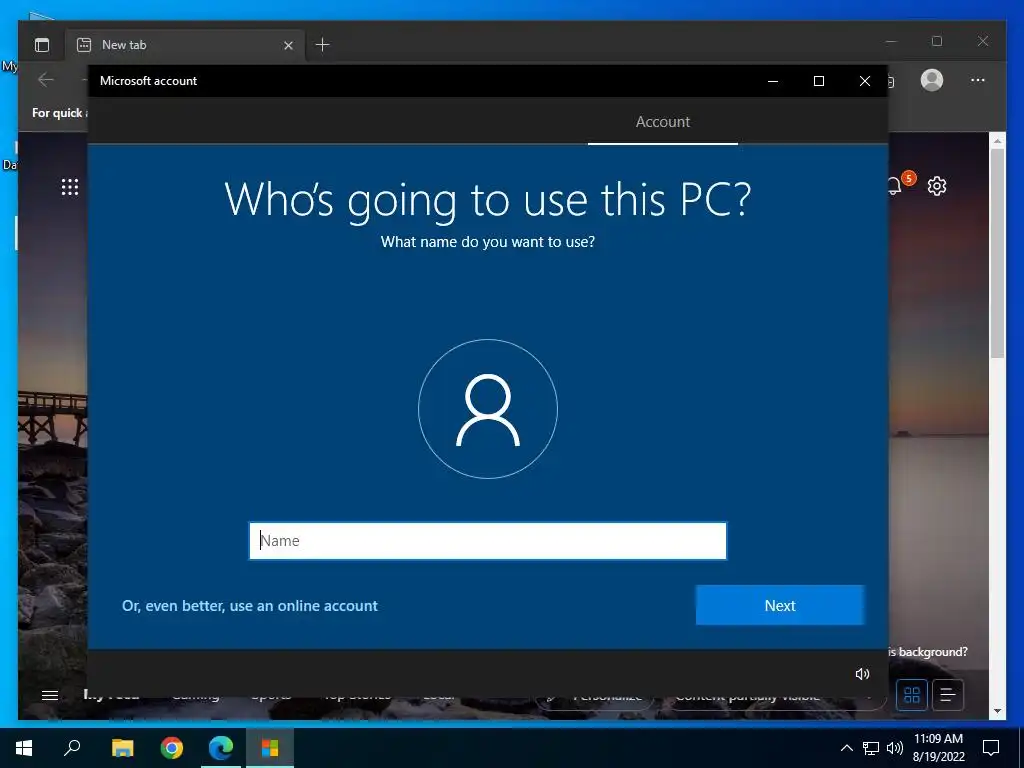Click the Edge vertical scrollbar thumb
The width and height of the screenshot is (1024, 768).
pyautogui.click(x=997, y=253)
